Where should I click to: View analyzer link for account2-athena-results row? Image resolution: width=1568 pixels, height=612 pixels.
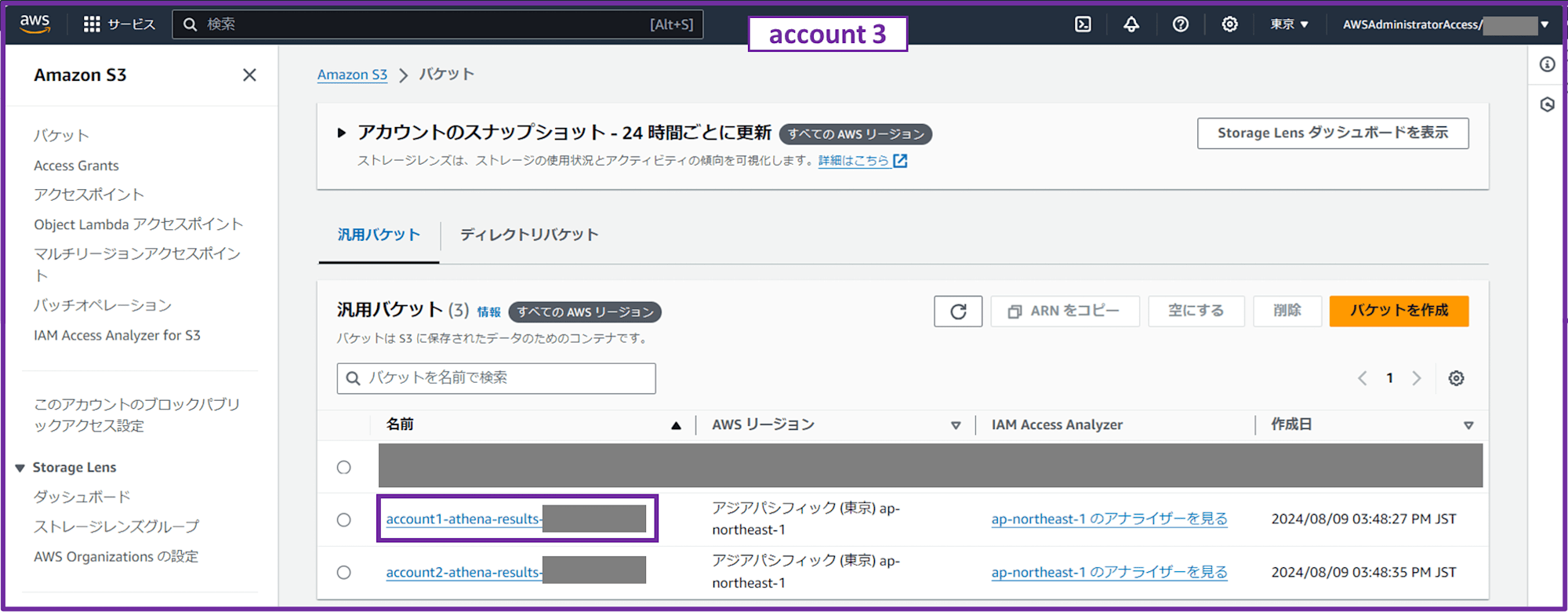tap(1109, 572)
